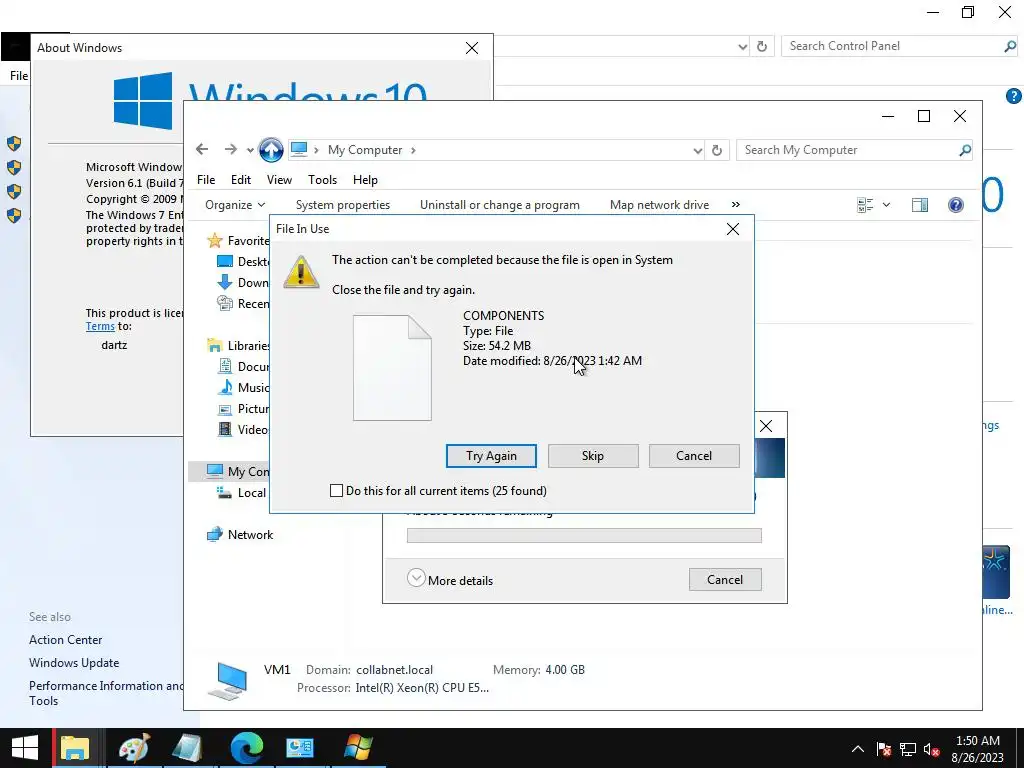The image size is (1024, 768).
Task: Click the Windows flag taskbar icon
Action: pyautogui.click(x=359, y=748)
